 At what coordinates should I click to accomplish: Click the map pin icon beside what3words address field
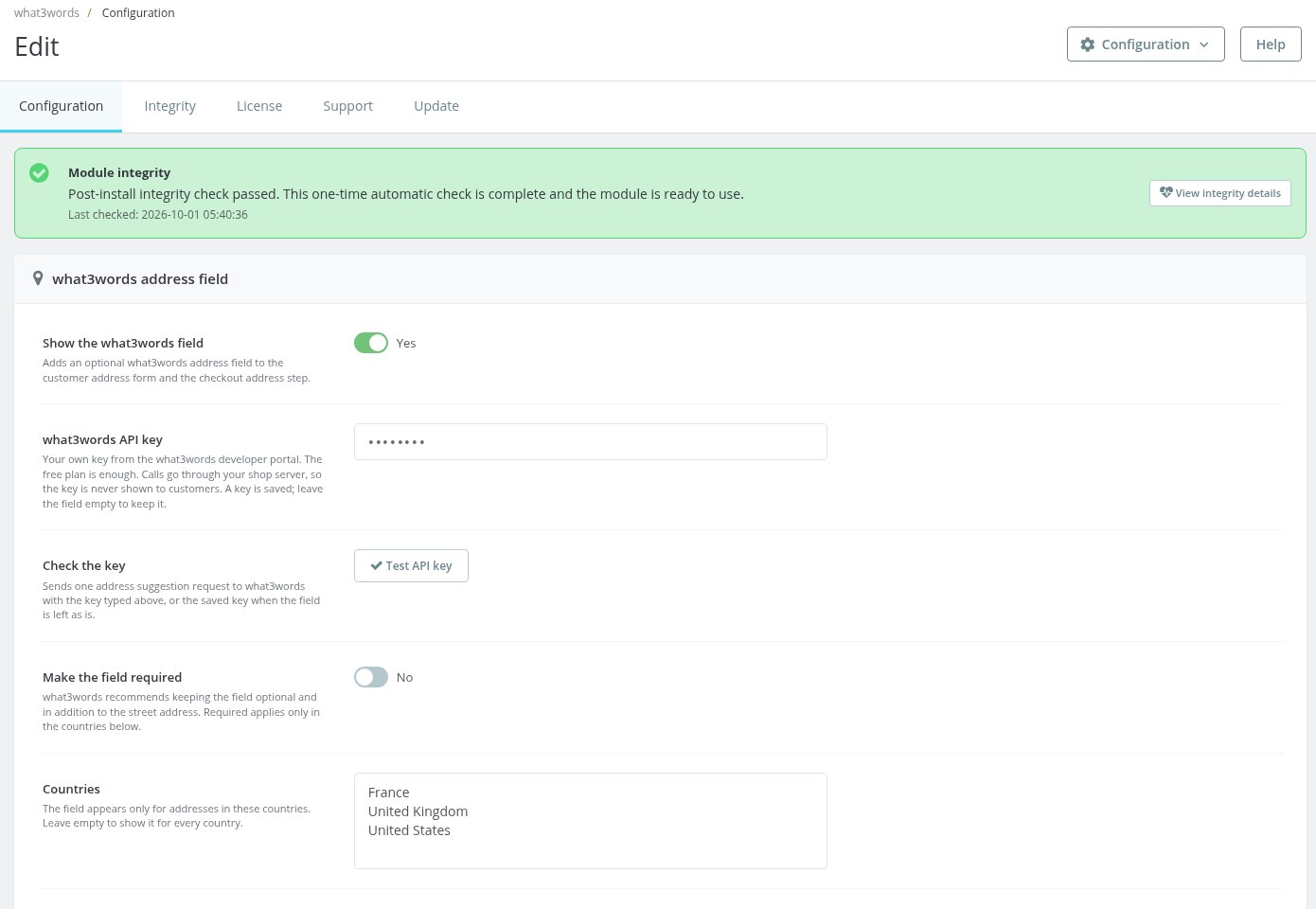38,278
